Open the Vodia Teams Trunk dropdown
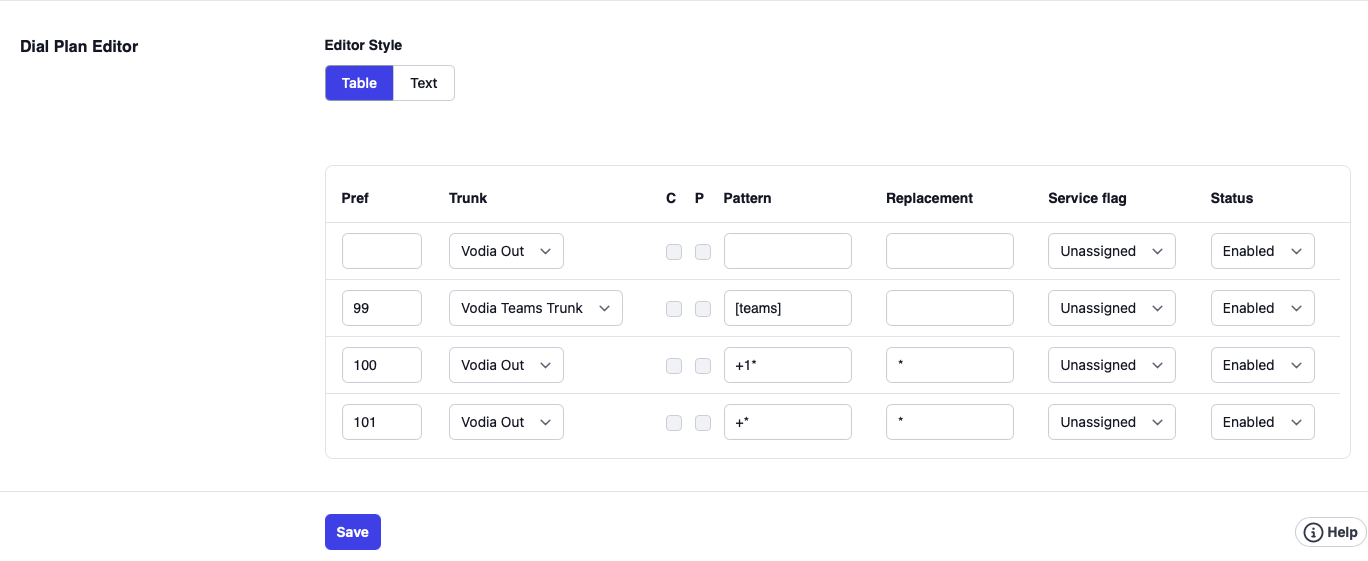Viewport: 1368px width, 561px height. tap(535, 308)
